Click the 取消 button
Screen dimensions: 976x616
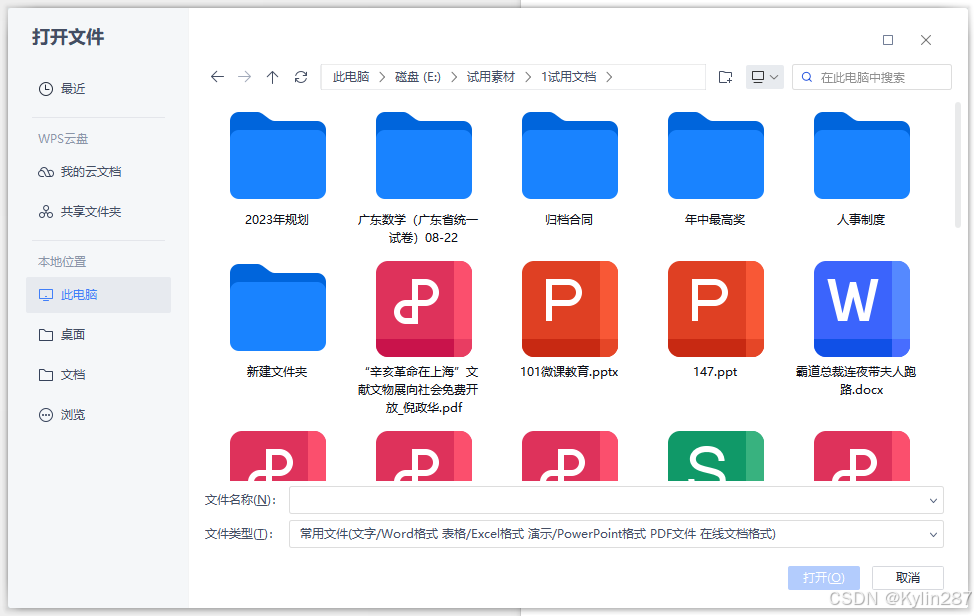coord(908,578)
